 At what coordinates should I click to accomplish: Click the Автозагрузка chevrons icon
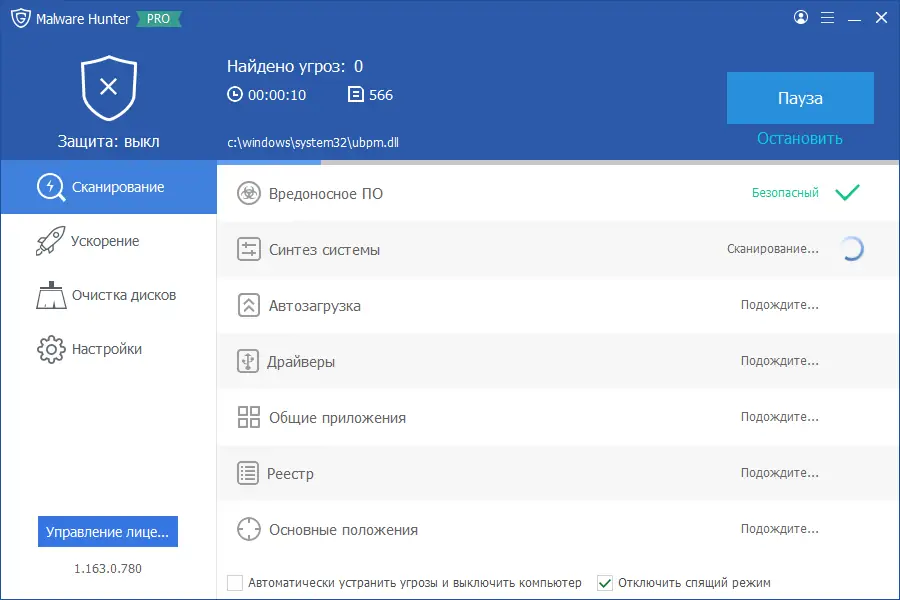249,306
